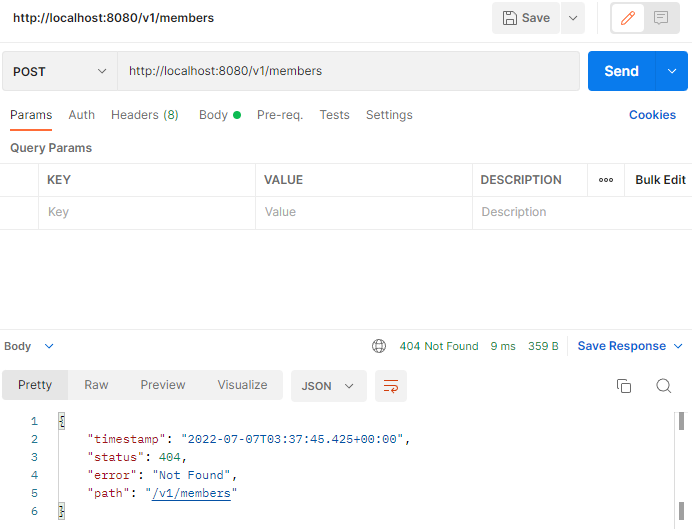The image size is (692, 529).
Task: Click the "timestamp" key in response
Action: [x=126, y=439]
